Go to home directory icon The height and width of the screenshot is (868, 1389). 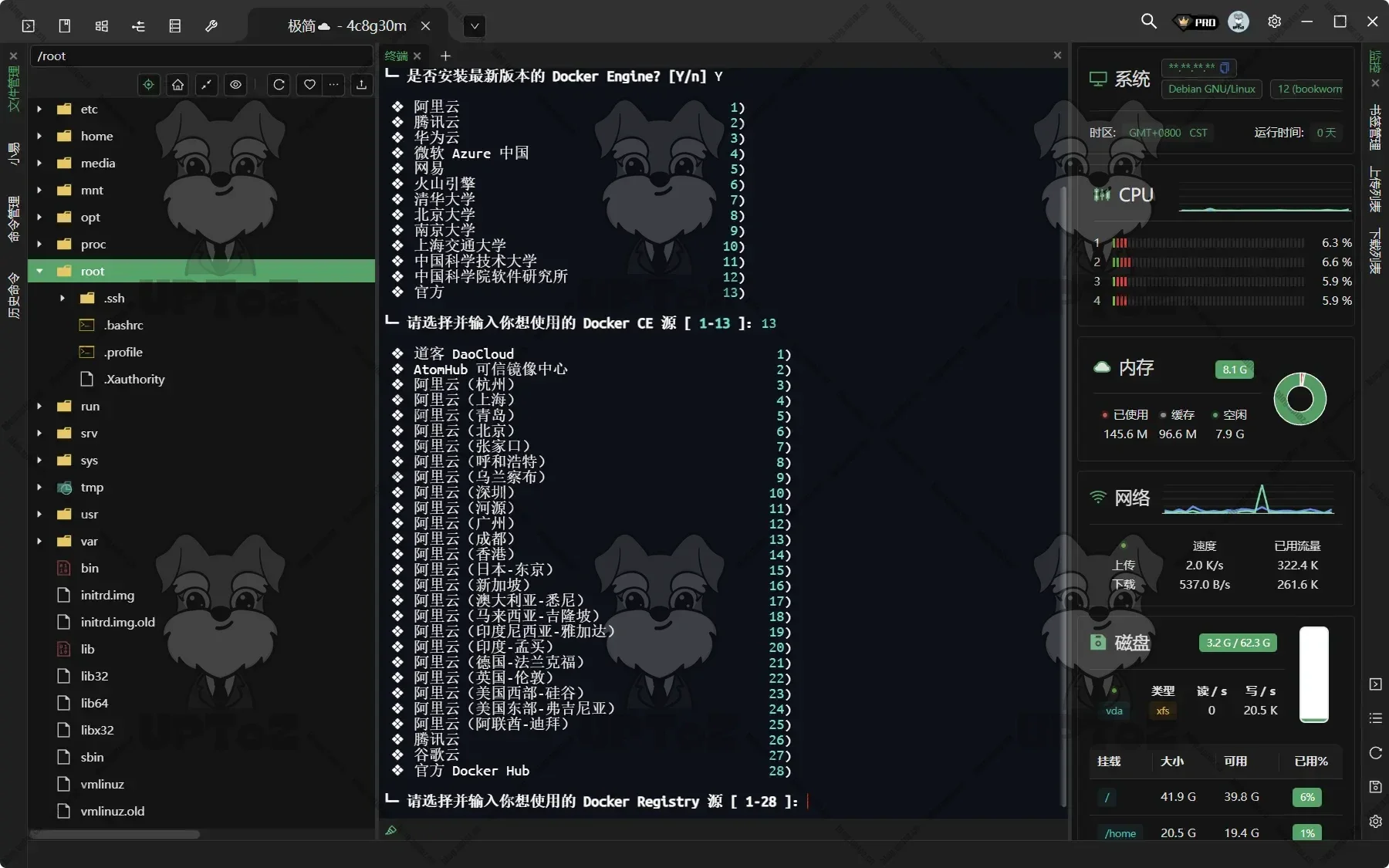click(x=178, y=85)
